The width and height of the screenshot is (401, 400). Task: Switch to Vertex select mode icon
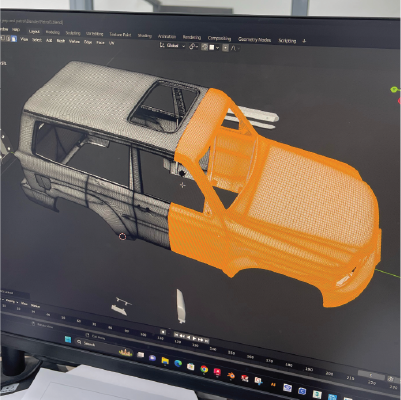[2, 38]
